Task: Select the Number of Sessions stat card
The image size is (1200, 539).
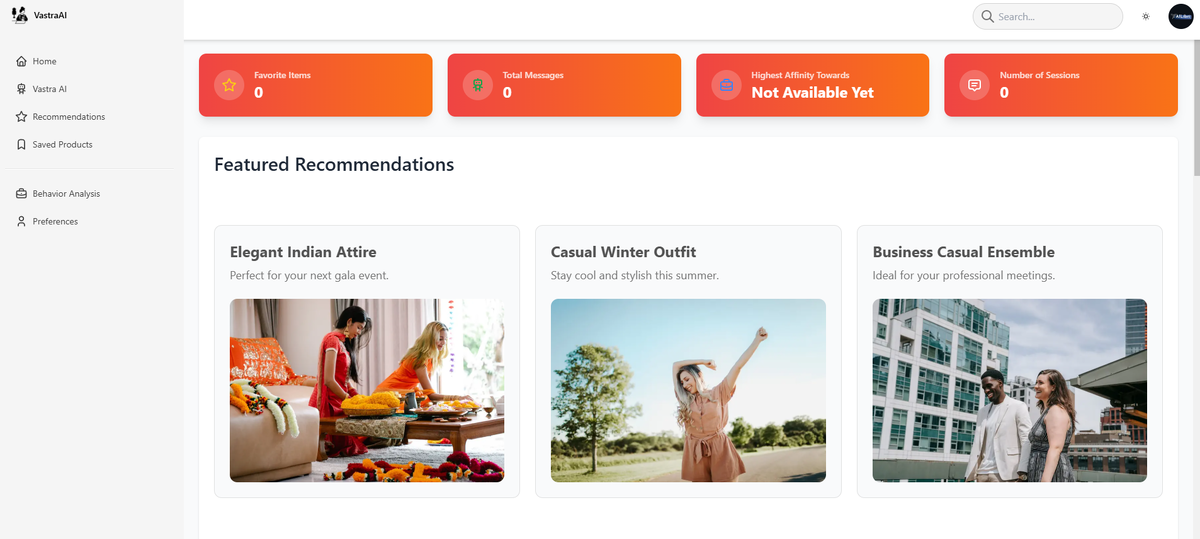Action: [1061, 85]
